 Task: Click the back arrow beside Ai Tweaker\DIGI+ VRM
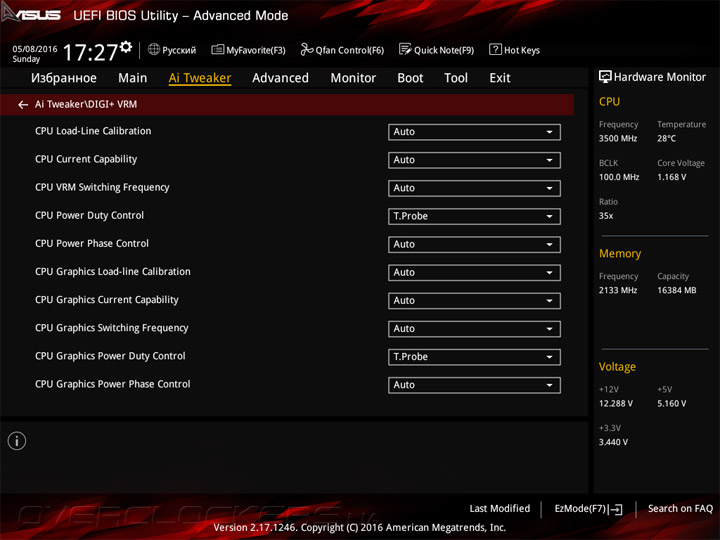(22, 105)
